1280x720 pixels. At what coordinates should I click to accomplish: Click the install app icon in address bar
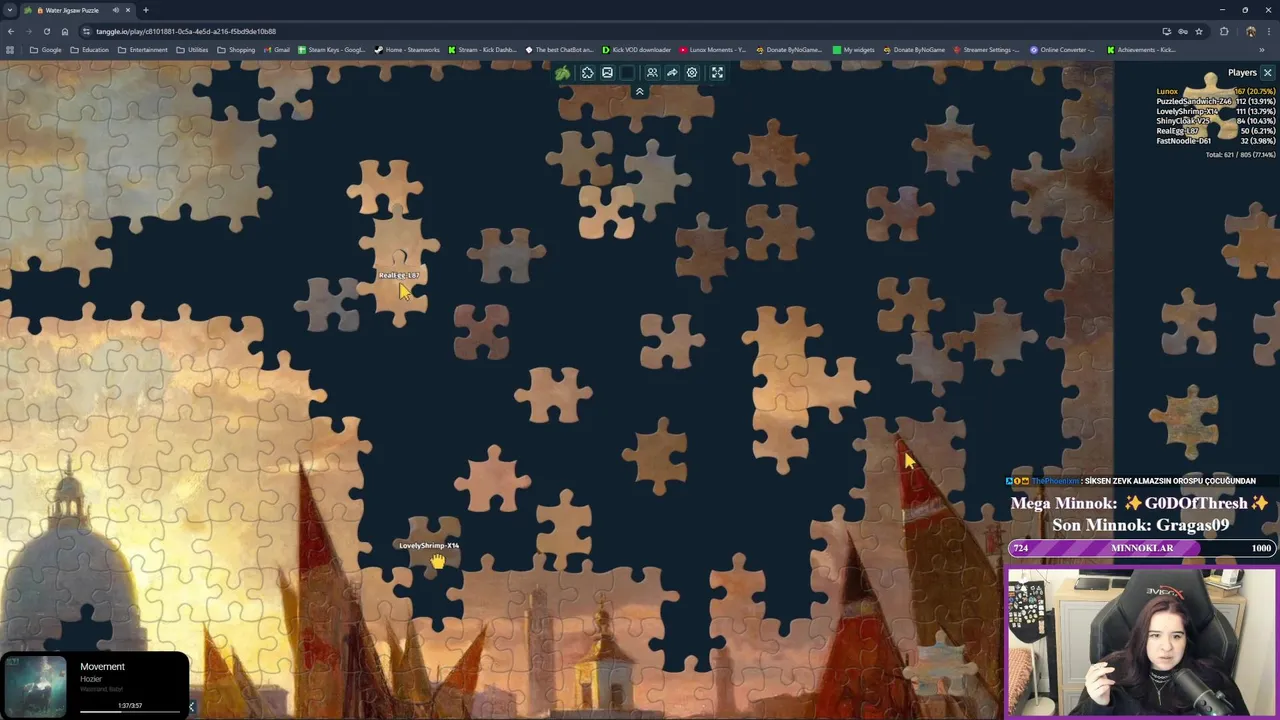pyautogui.click(x=1166, y=31)
